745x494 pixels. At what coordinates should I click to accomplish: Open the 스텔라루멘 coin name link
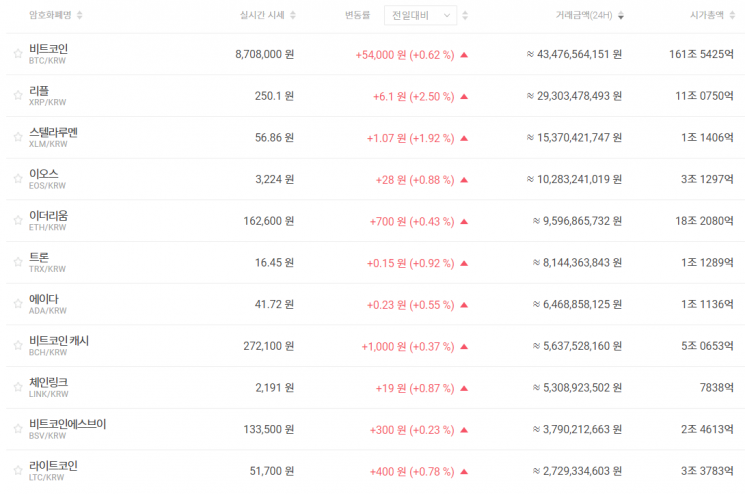tap(53, 133)
